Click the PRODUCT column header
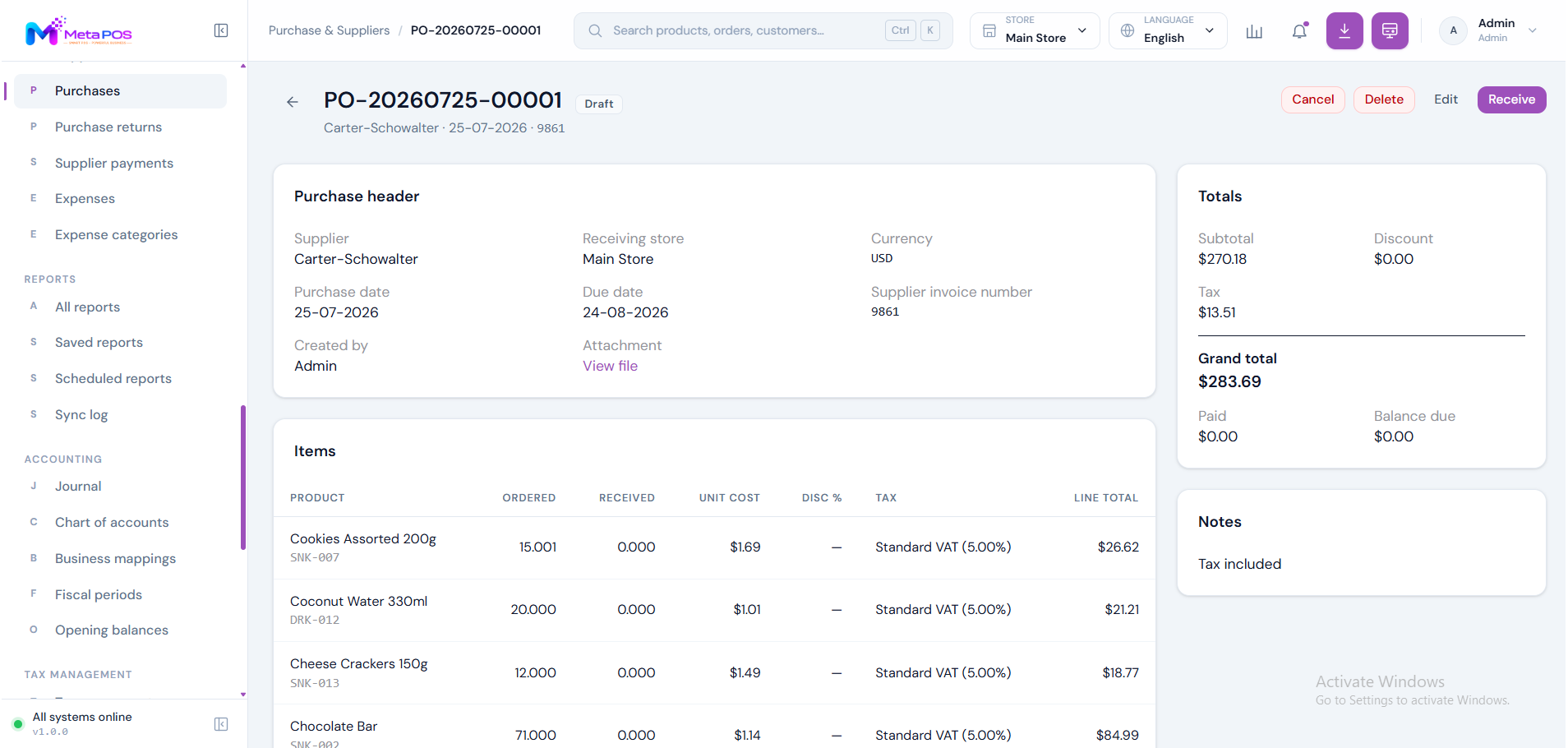The image size is (1568, 748). (317, 498)
